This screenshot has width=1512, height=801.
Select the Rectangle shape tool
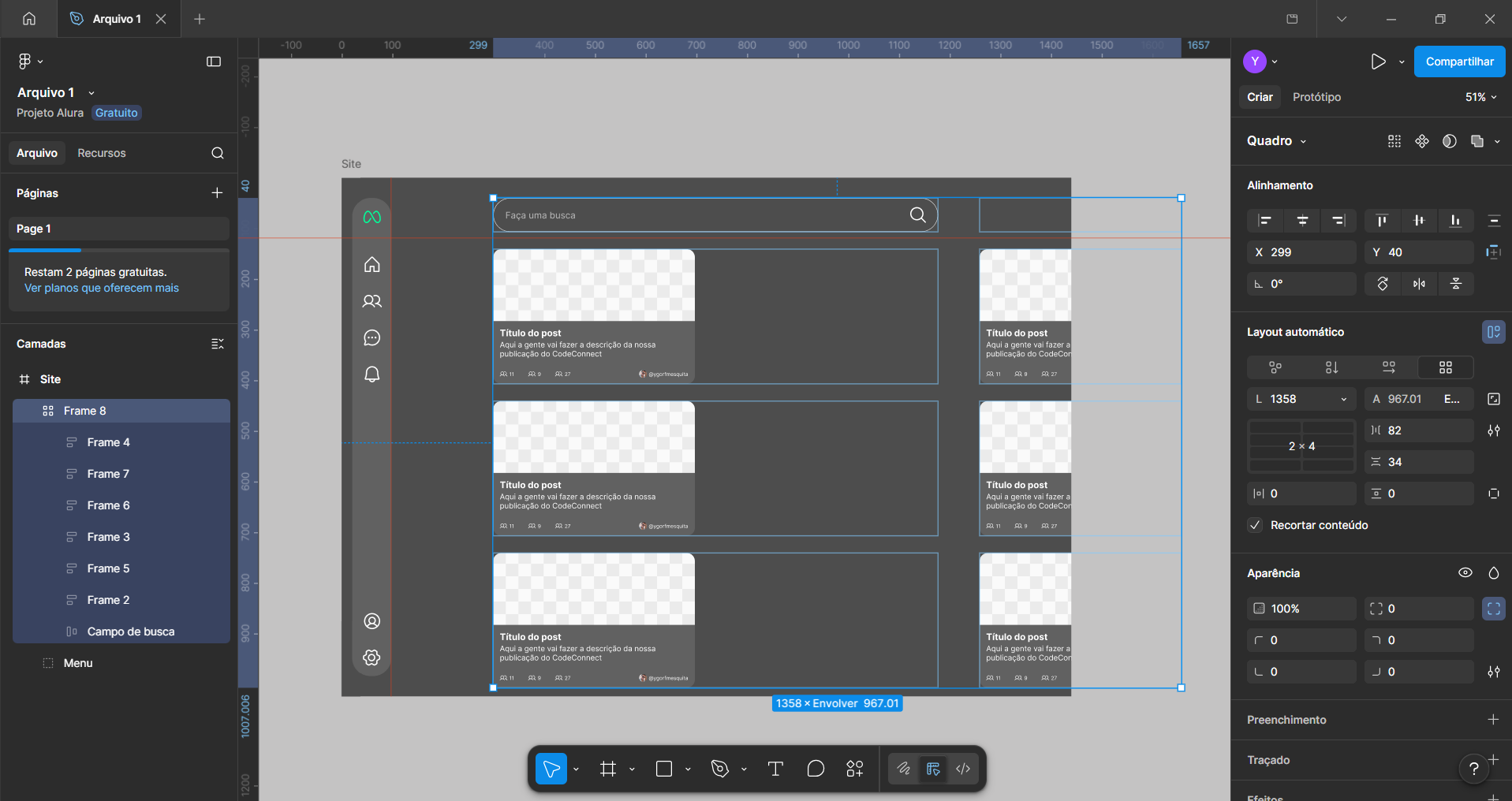pos(664,769)
